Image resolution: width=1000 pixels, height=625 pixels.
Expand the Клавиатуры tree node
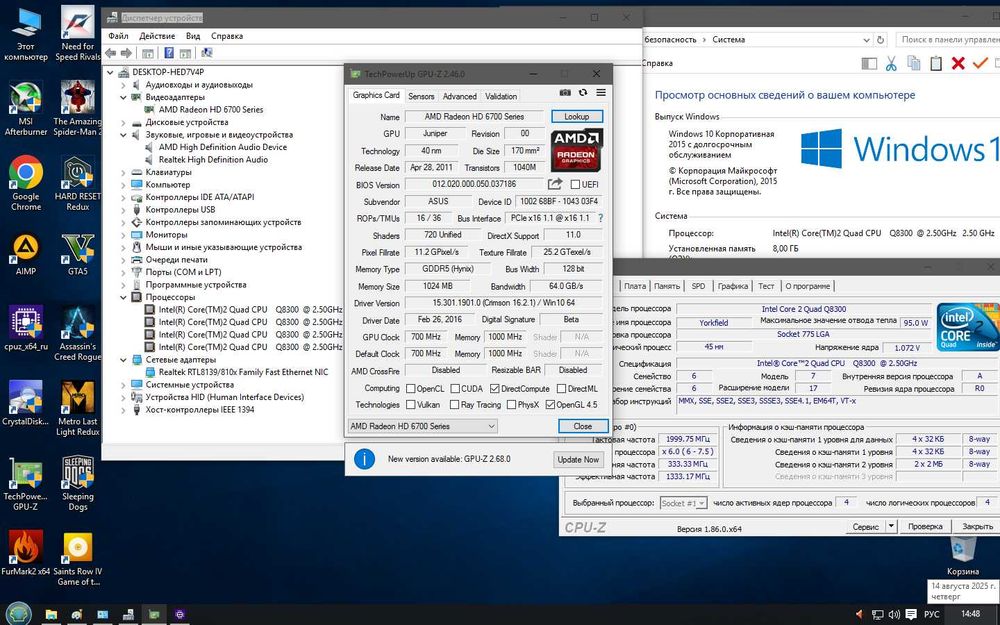point(124,172)
